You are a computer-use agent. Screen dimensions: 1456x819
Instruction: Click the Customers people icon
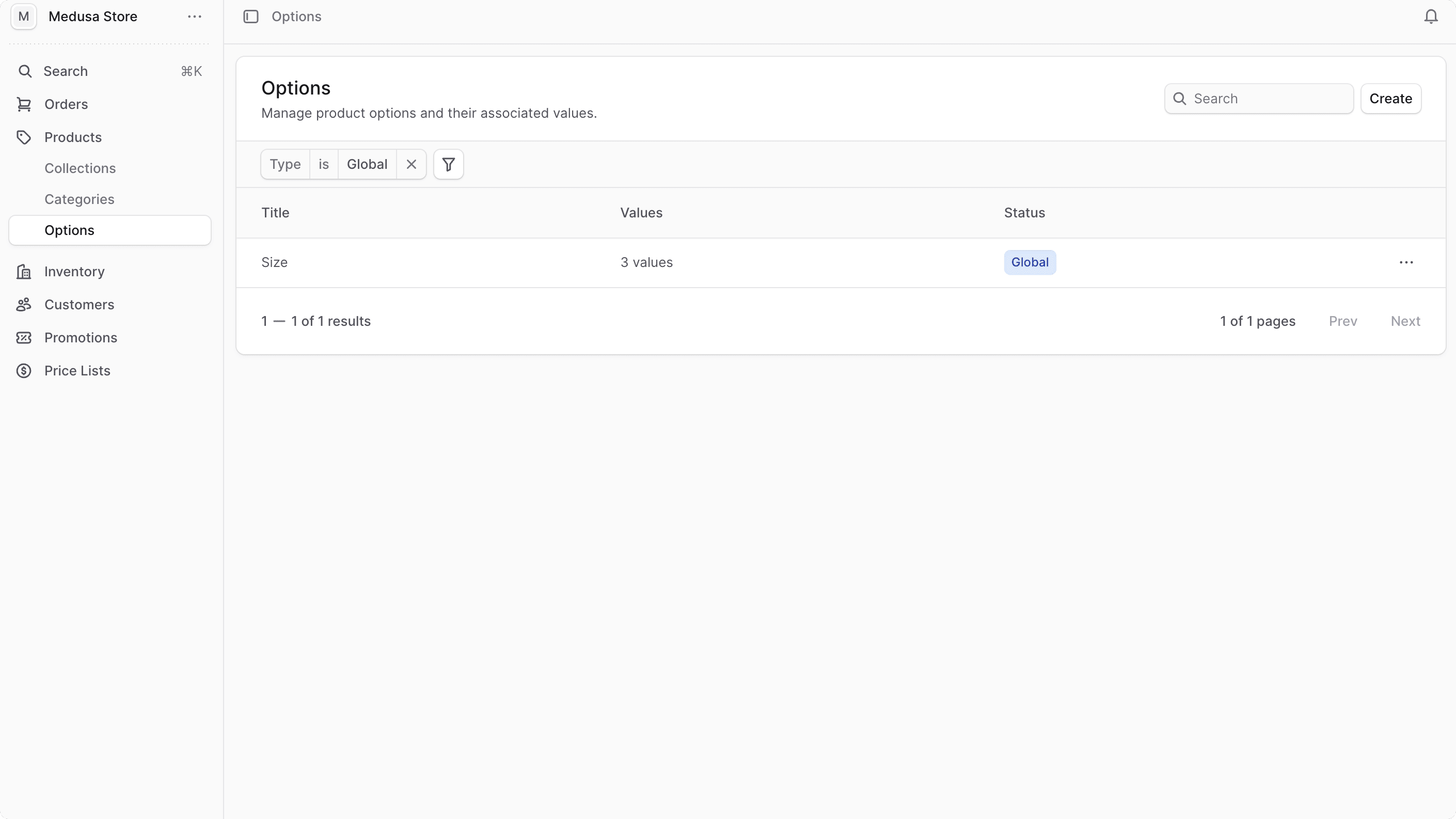point(24,305)
